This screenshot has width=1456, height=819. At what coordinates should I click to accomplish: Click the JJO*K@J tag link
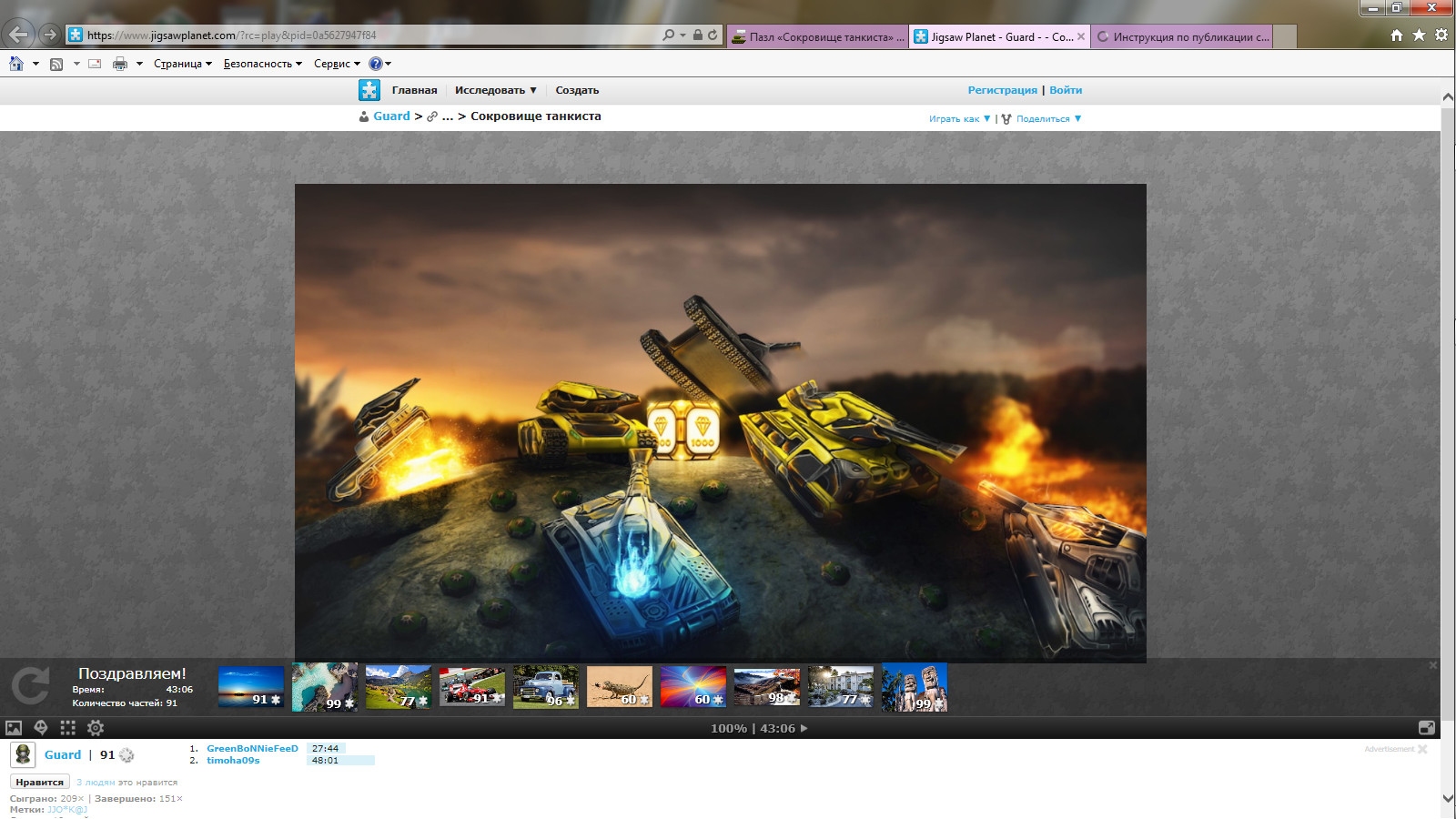(x=67, y=810)
